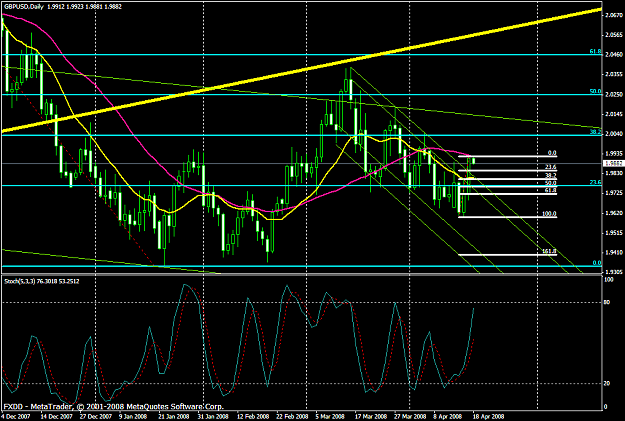Click the 17 Mar 2008 date label
The width and height of the screenshot is (625, 421).
[371, 417]
